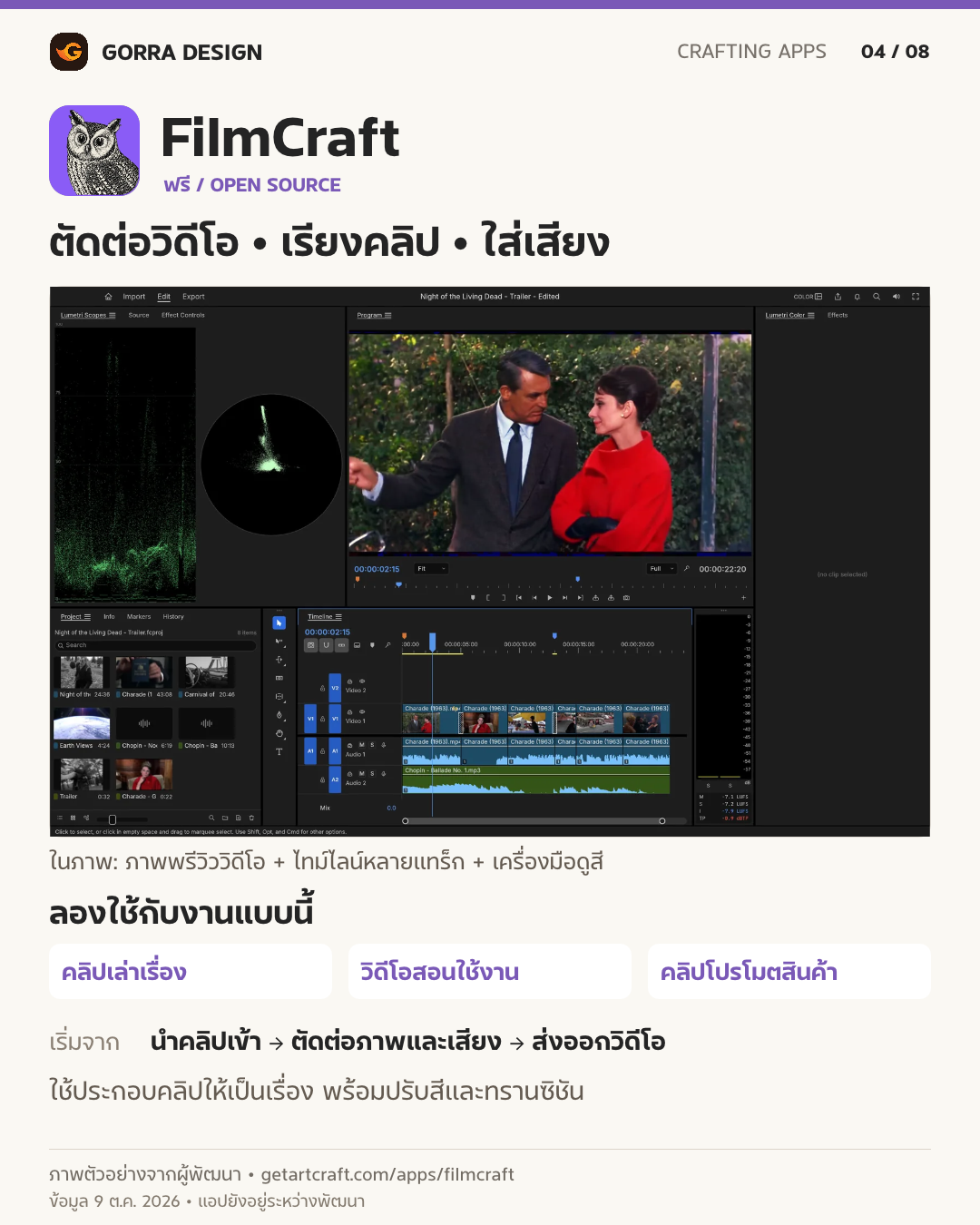Expand the Lumetri Color panel menu
Viewport: 980px width, 1225px height.
(x=810, y=315)
